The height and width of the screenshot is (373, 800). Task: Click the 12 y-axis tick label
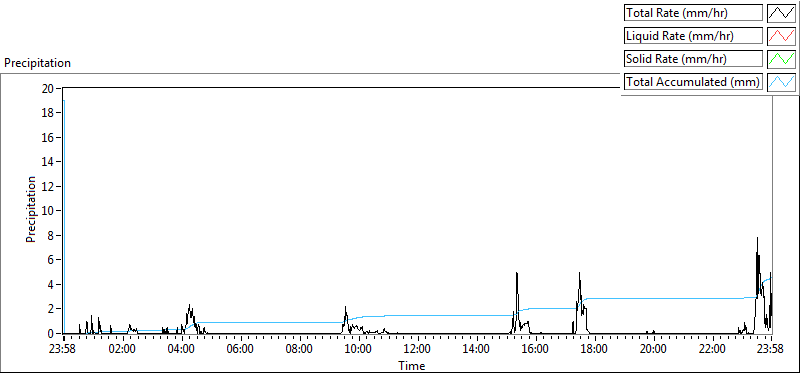pyautogui.click(x=49, y=186)
